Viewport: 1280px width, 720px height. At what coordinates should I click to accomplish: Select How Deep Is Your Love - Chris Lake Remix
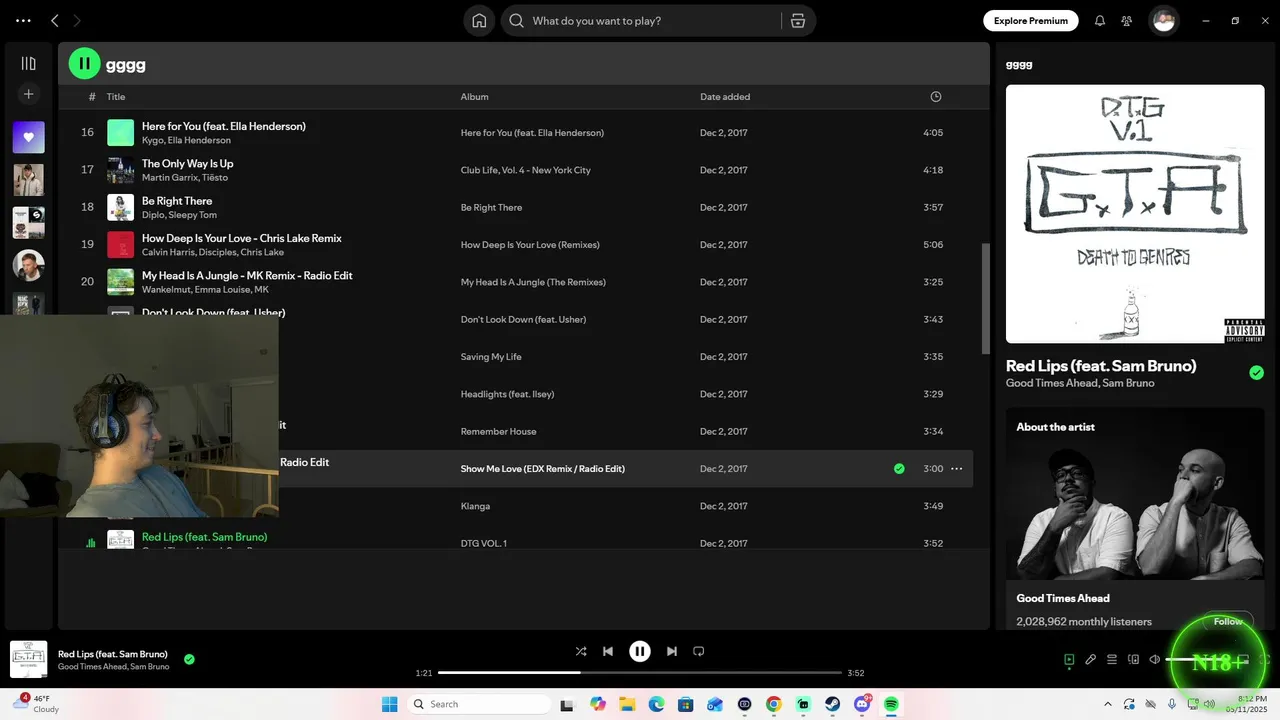point(242,238)
